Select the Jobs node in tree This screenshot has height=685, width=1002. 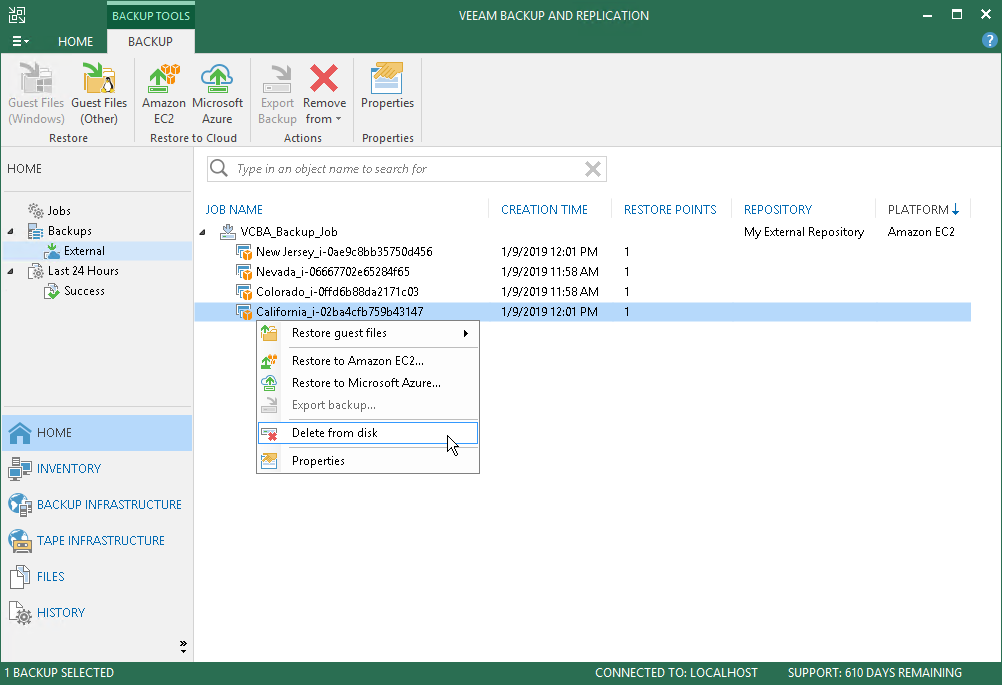[59, 211]
